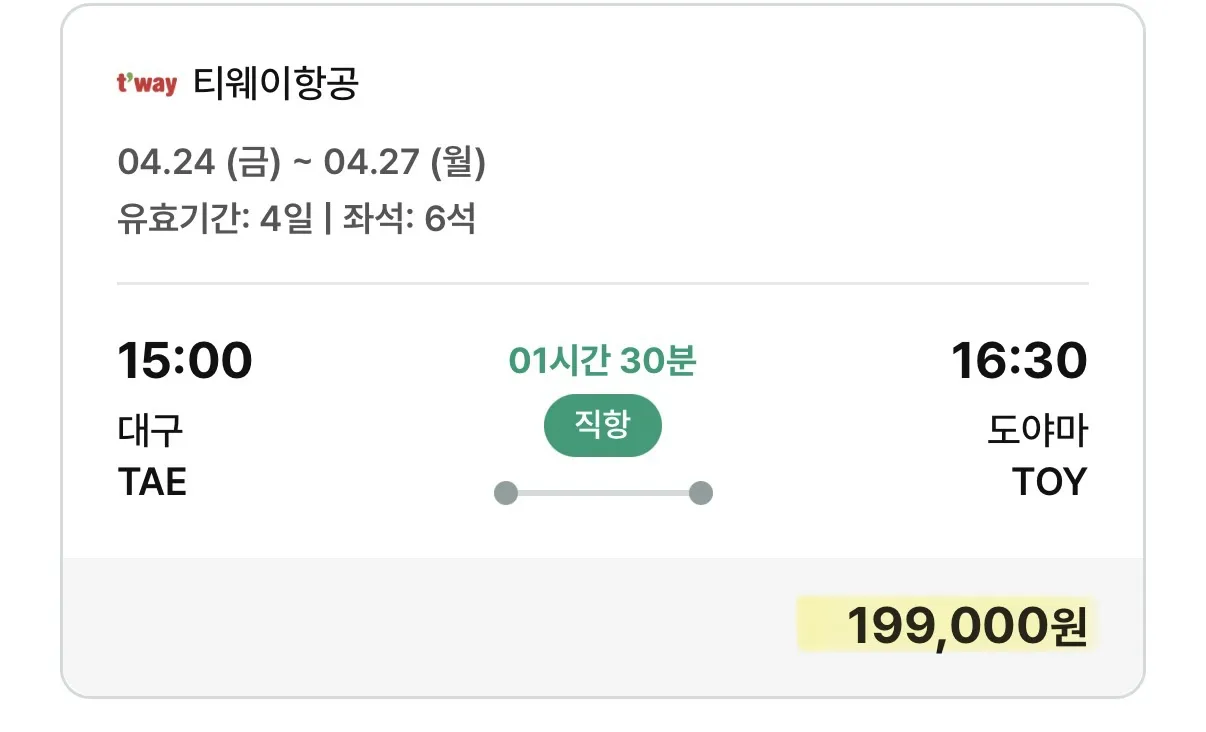
Task: Select the 도야마 arrival city label
Action: [x=1038, y=427]
